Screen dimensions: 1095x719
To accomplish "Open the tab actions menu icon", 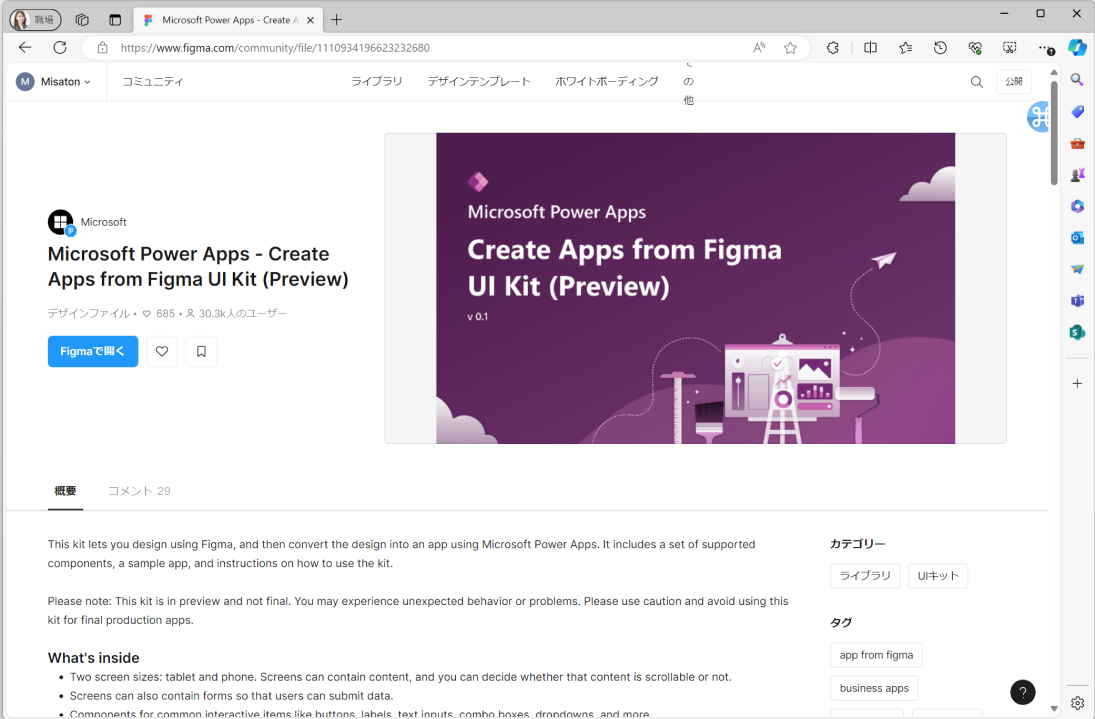I will 115,20.
